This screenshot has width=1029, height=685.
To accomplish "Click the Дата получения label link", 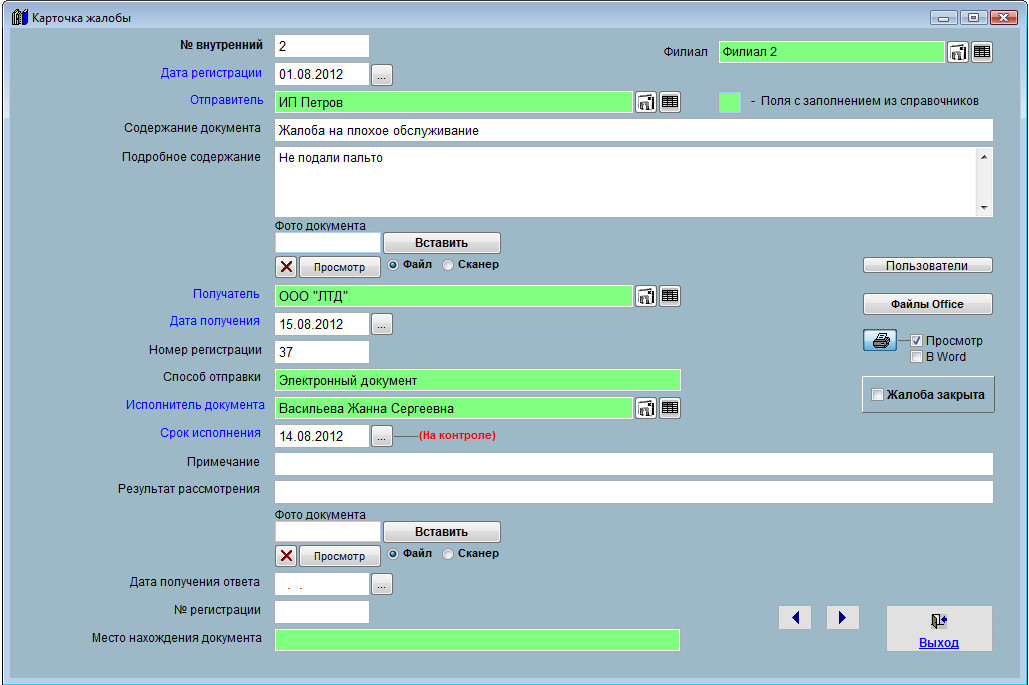I will coord(215,321).
